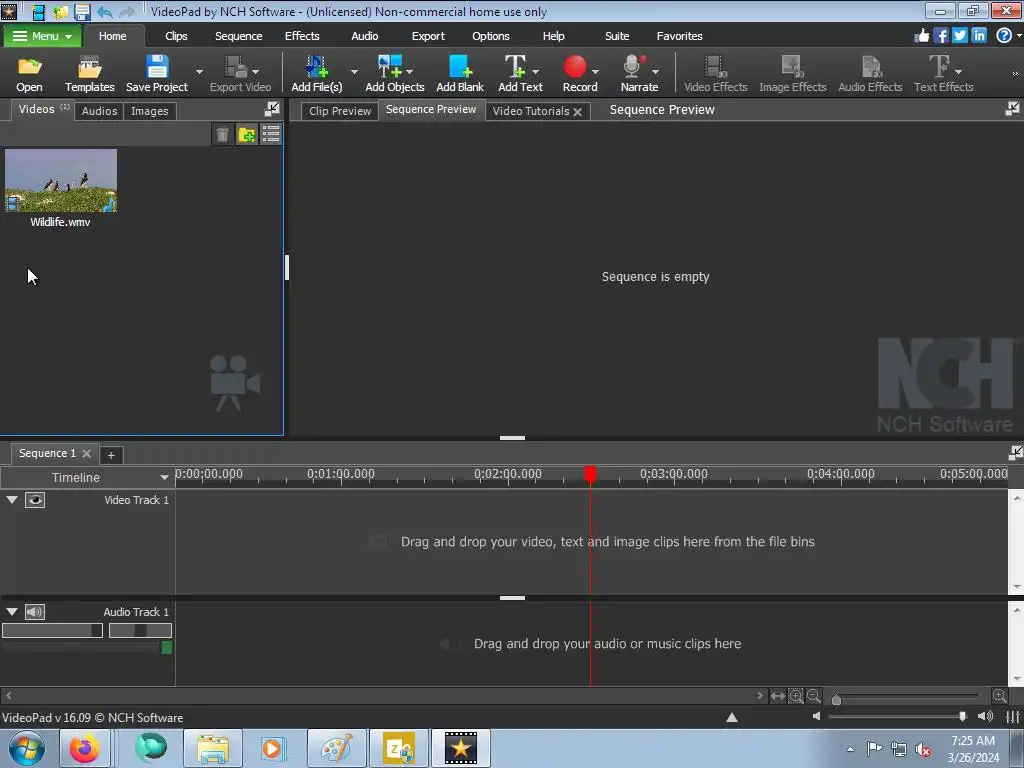1024x768 pixels.
Task: Collapse Video Track 1 triangle
Action: click(12, 500)
